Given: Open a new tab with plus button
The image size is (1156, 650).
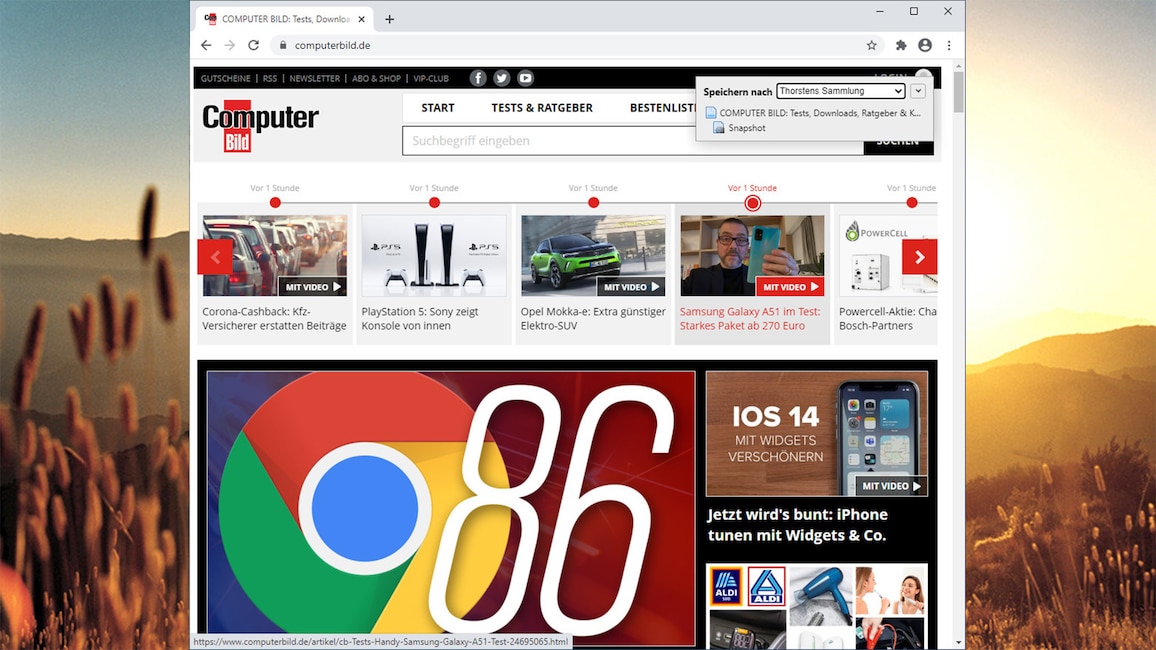Looking at the screenshot, I should tap(390, 19).
